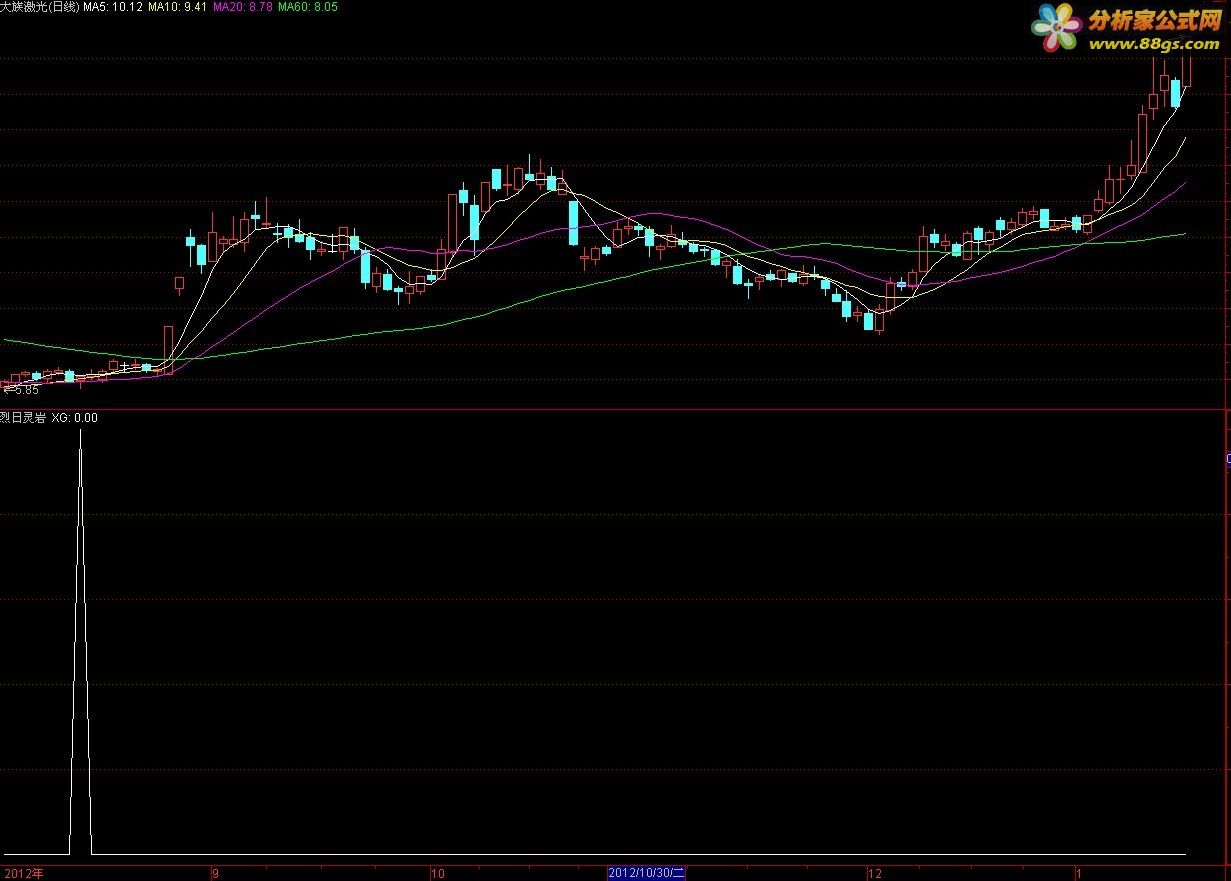Click the stock name 大族激光(日线)
Image resolution: width=1231 pixels, height=881 pixels.
(40, 7)
